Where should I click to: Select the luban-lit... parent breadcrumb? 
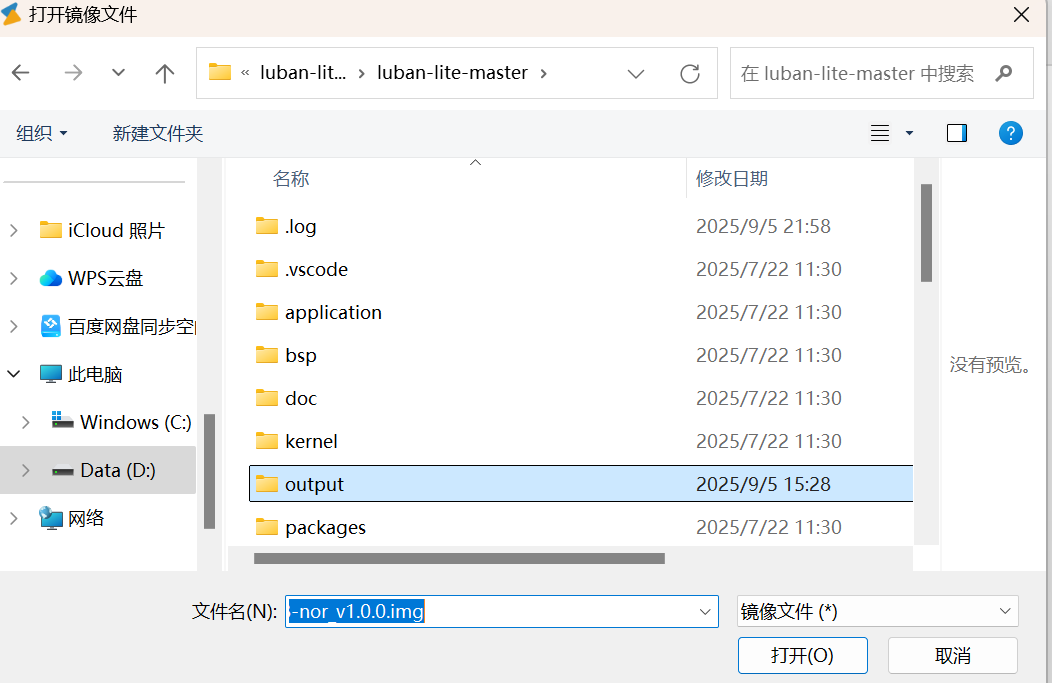coord(303,72)
